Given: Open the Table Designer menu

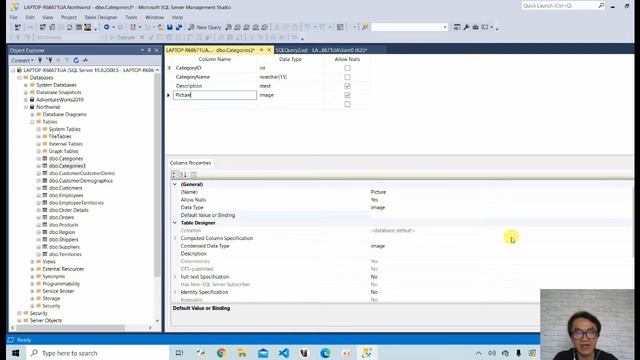Looking at the screenshot, I should [100, 17].
